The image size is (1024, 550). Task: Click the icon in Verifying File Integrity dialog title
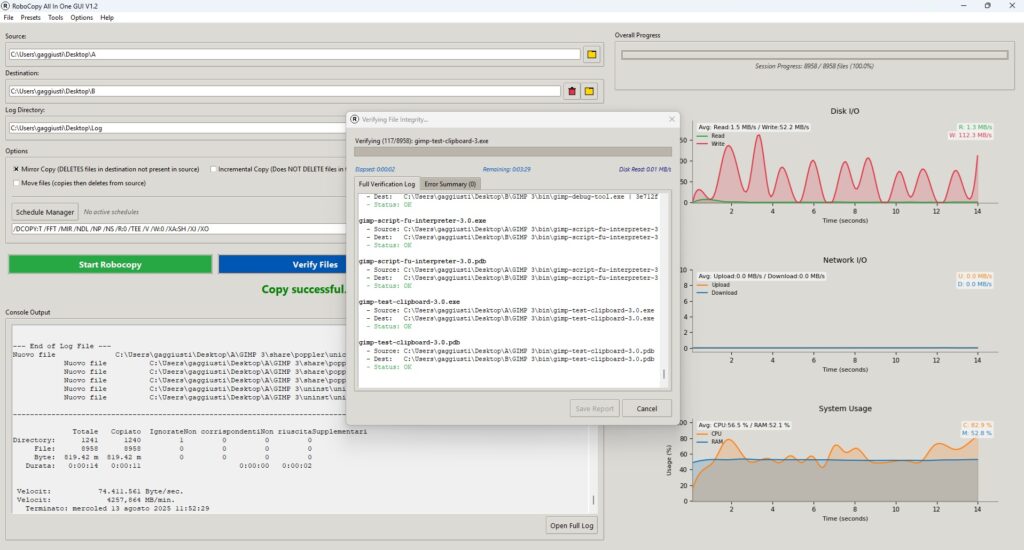355,120
